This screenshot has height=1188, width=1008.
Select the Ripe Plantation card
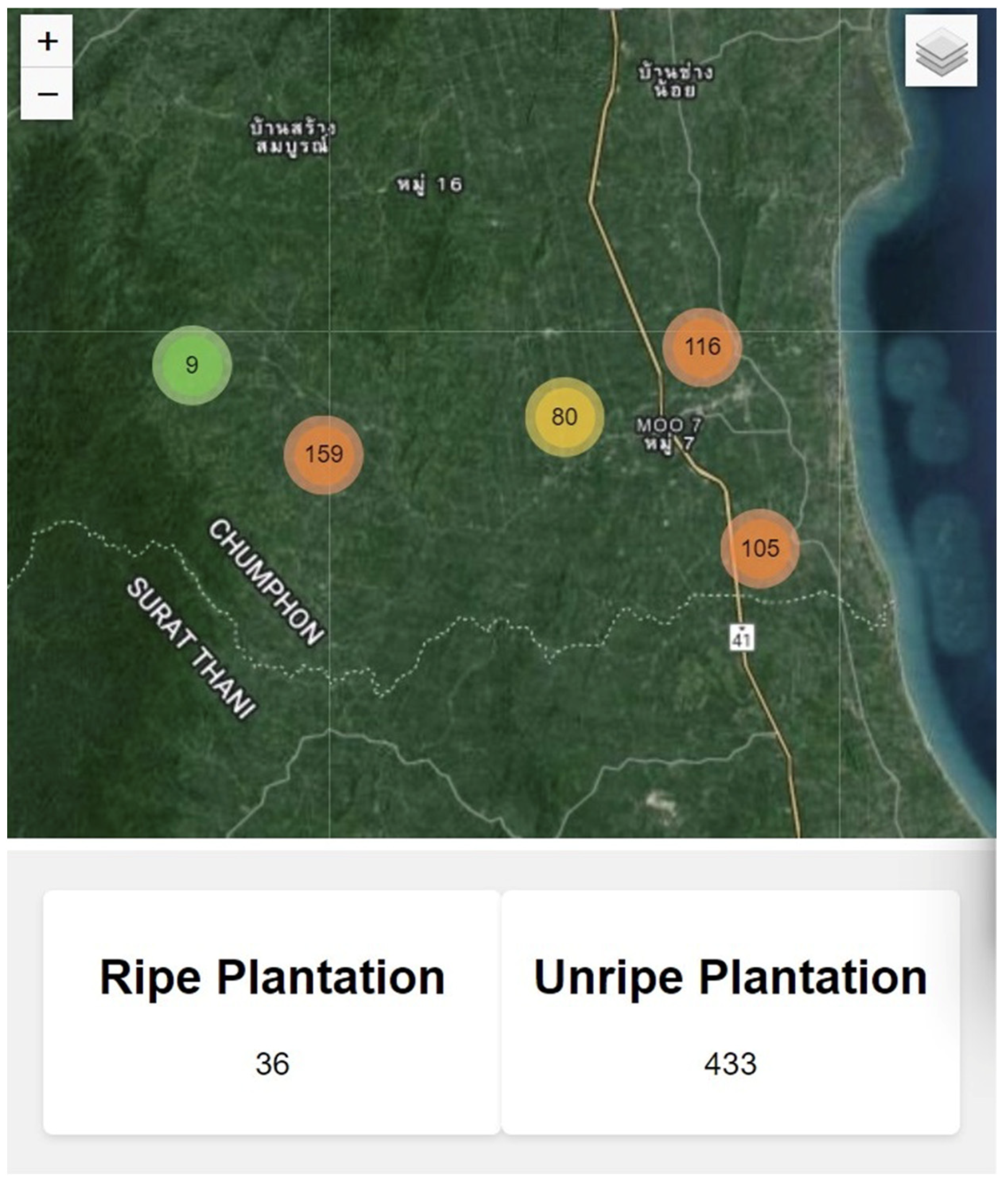(x=272, y=1011)
